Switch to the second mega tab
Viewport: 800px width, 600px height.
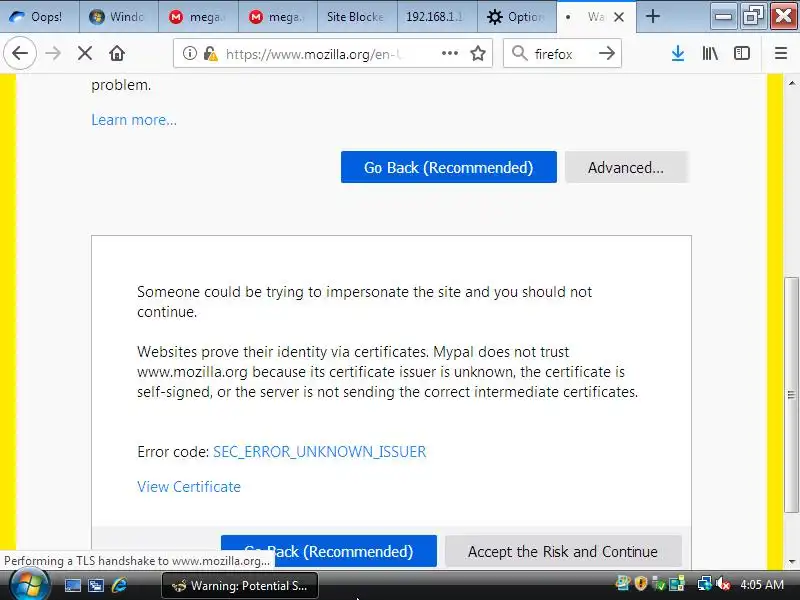(x=277, y=17)
